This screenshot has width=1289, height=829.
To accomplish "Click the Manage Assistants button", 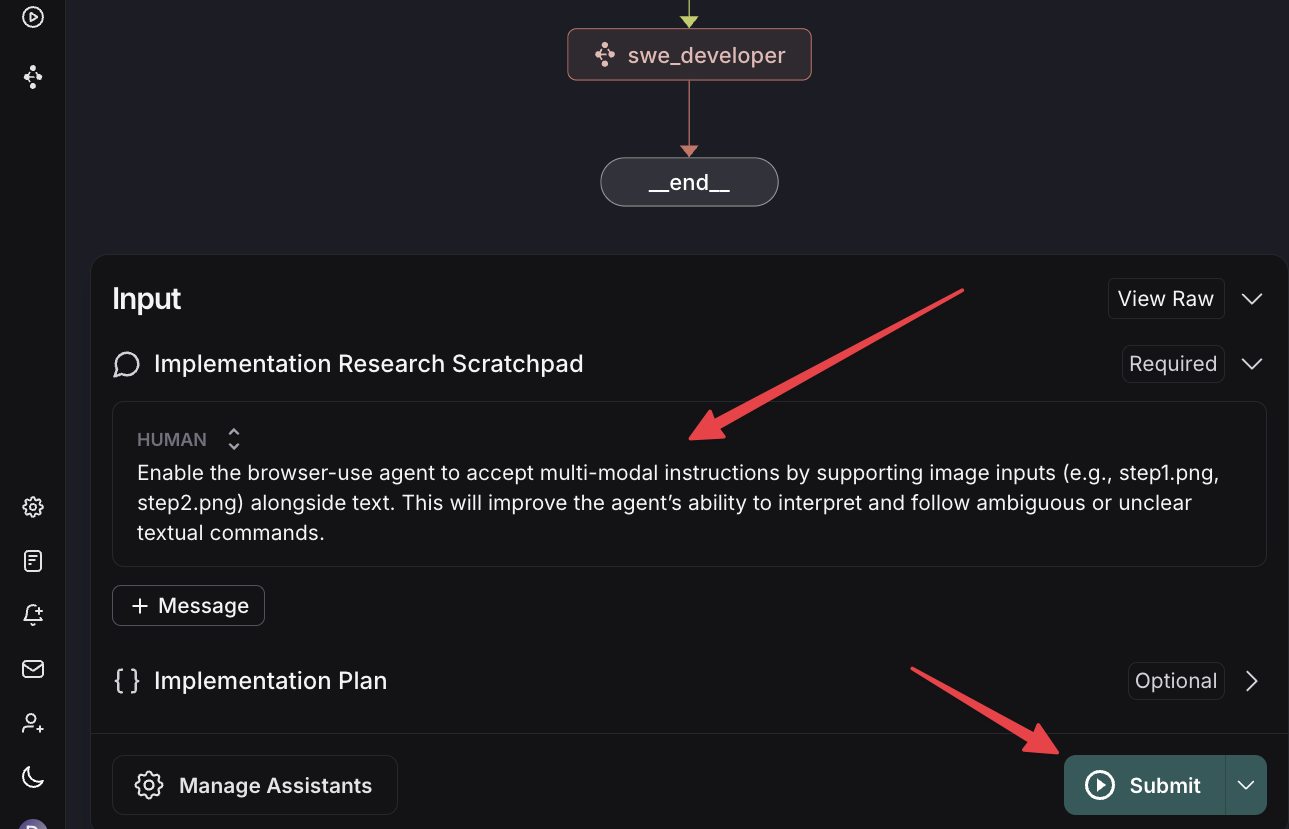I will click(x=255, y=785).
